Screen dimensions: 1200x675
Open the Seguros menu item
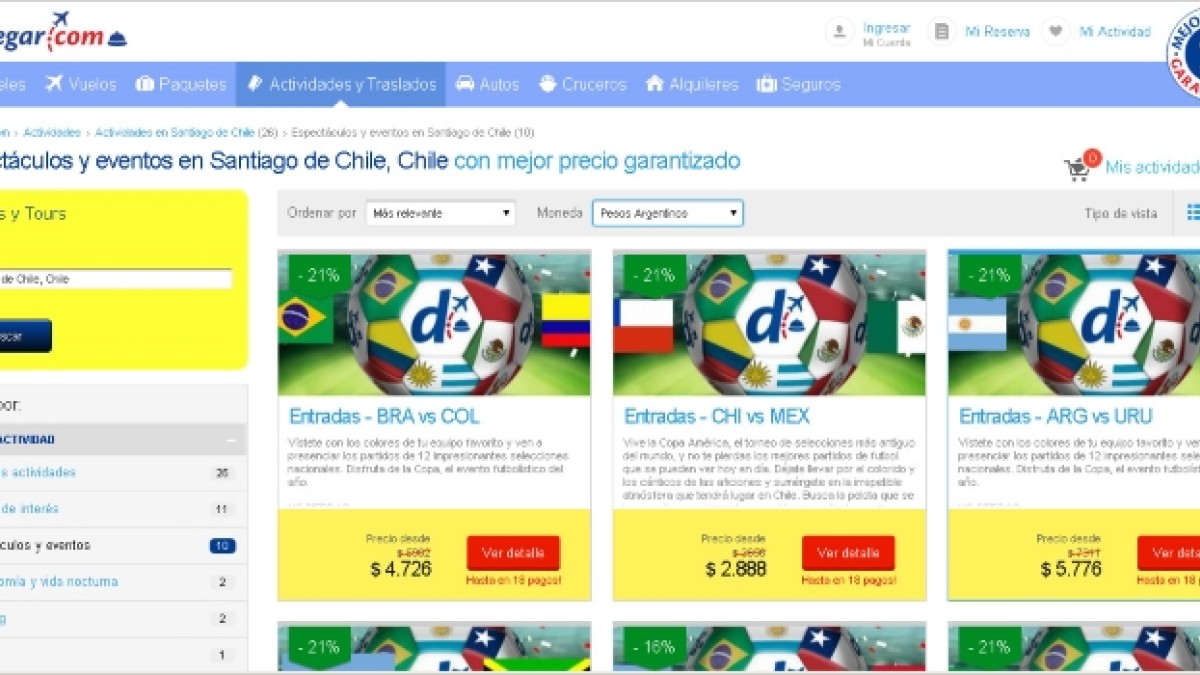tap(798, 84)
